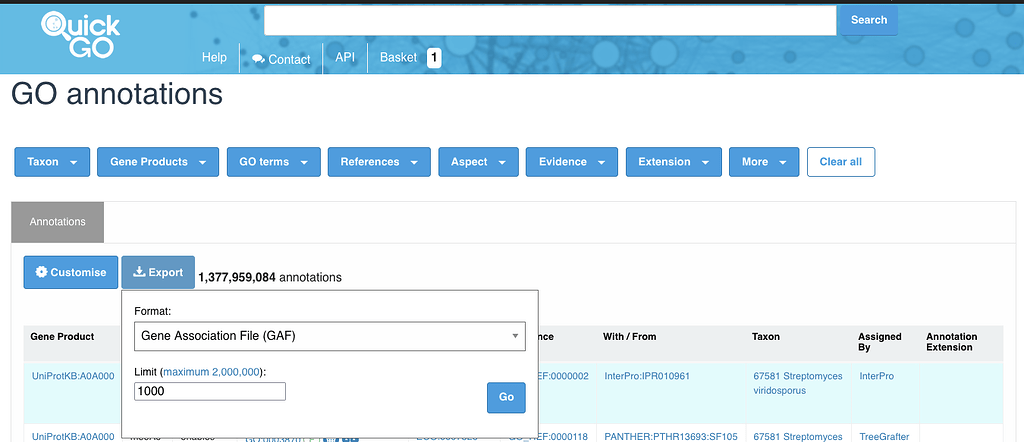Image resolution: width=1024 pixels, height=442 pixels.
Task: Open the Basket count badge
Action: pyautogui.click(x=434, y=58)
